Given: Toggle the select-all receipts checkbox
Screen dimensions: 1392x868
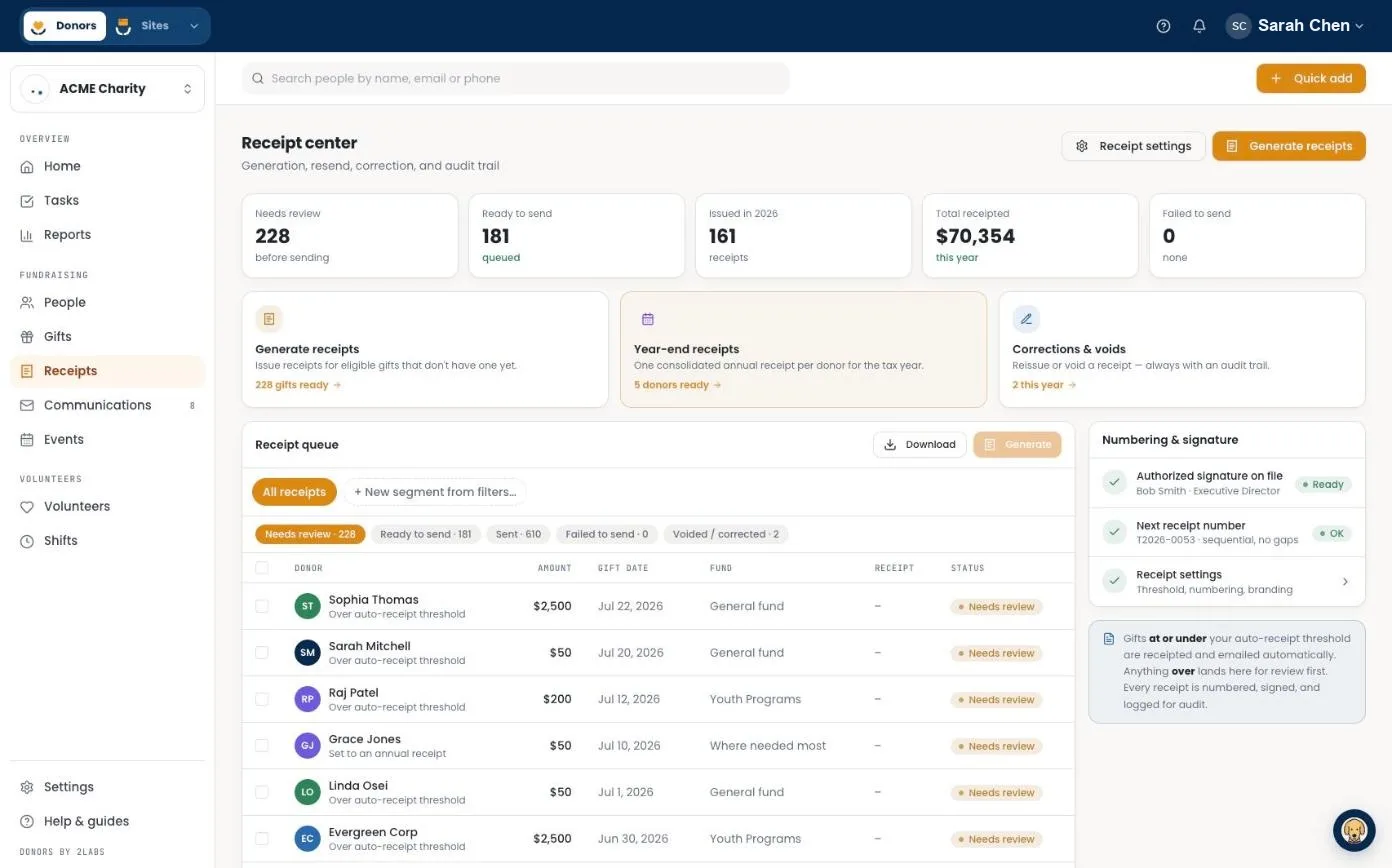Looking at the screenshot, I should [262, 568].
